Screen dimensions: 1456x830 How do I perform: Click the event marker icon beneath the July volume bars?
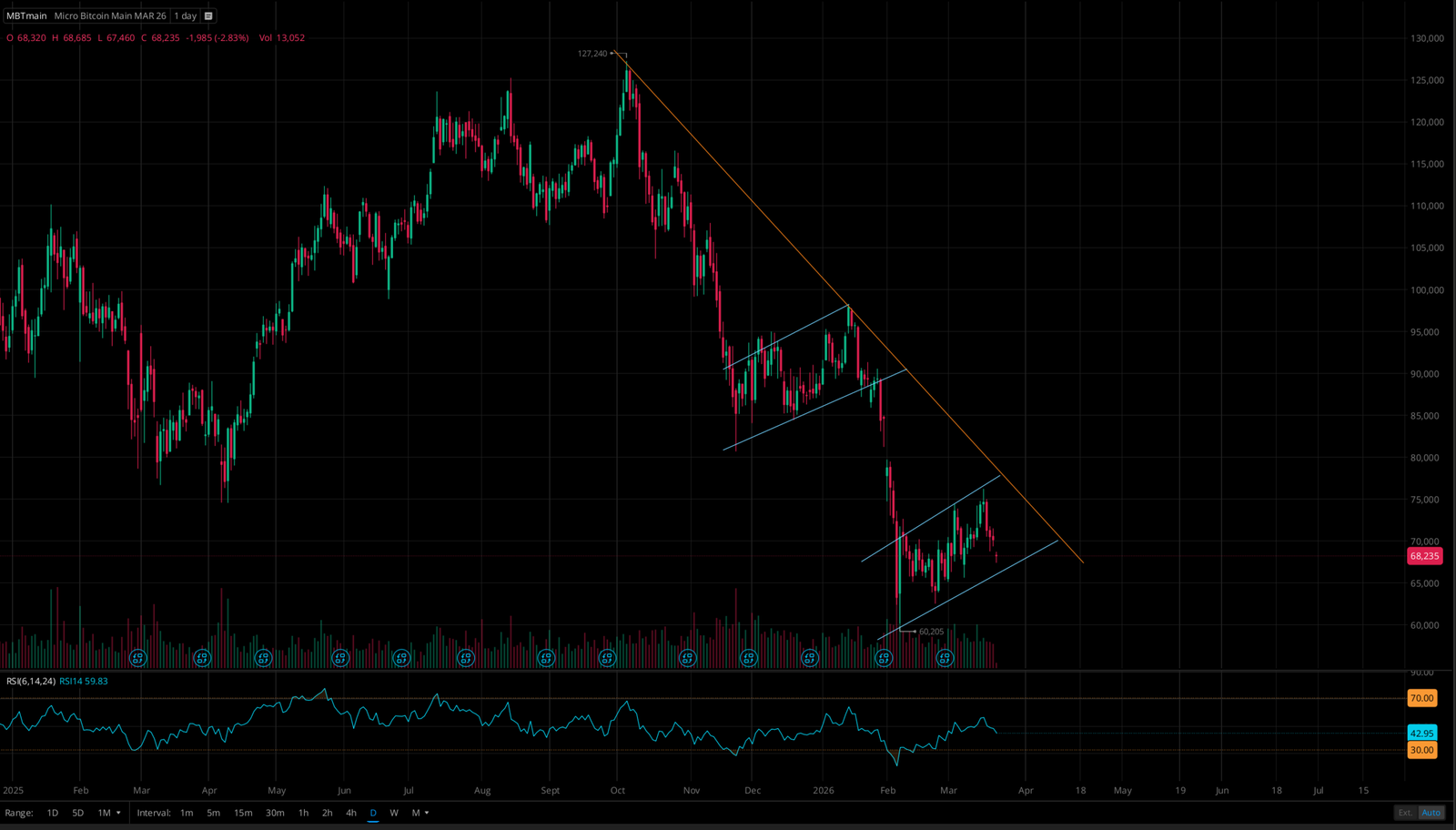point(400,657)
